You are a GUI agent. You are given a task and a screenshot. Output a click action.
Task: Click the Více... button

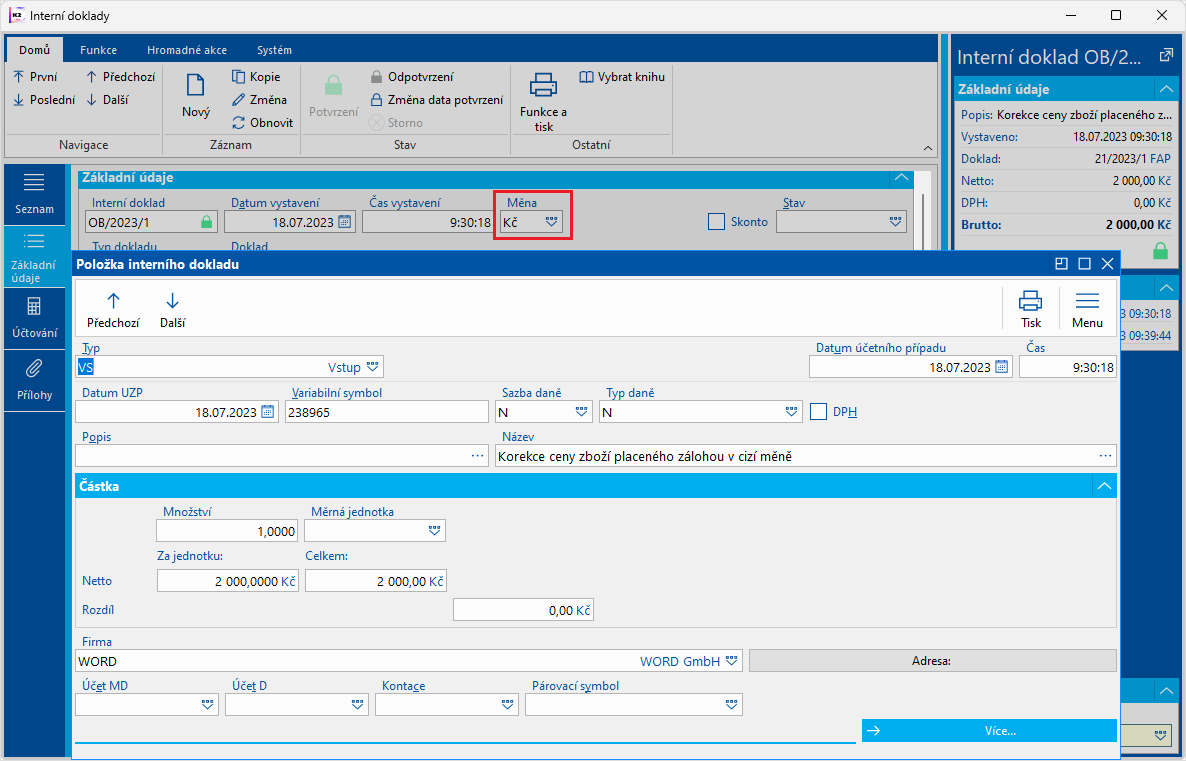[989, 731]
